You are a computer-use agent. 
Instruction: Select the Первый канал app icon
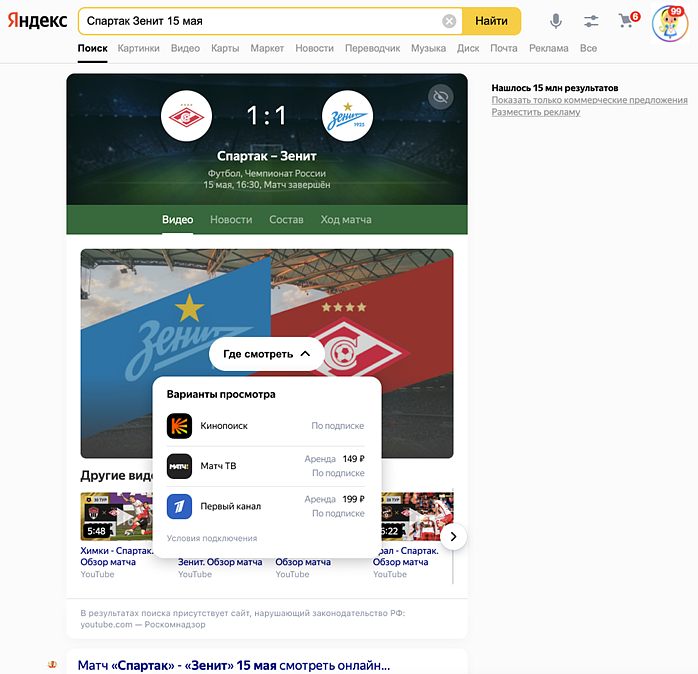179,507
